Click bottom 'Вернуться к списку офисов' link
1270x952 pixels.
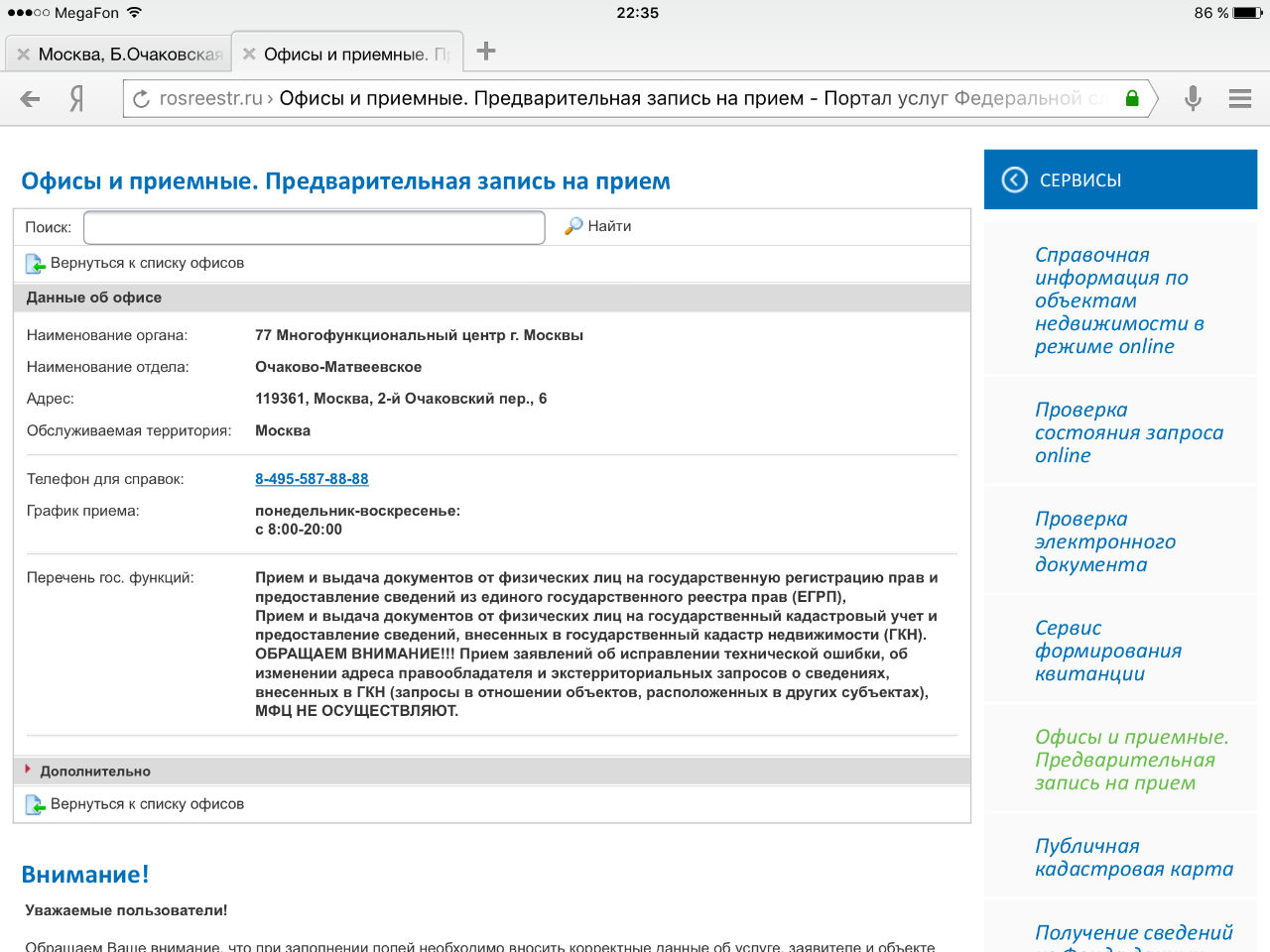coord(146,804)
